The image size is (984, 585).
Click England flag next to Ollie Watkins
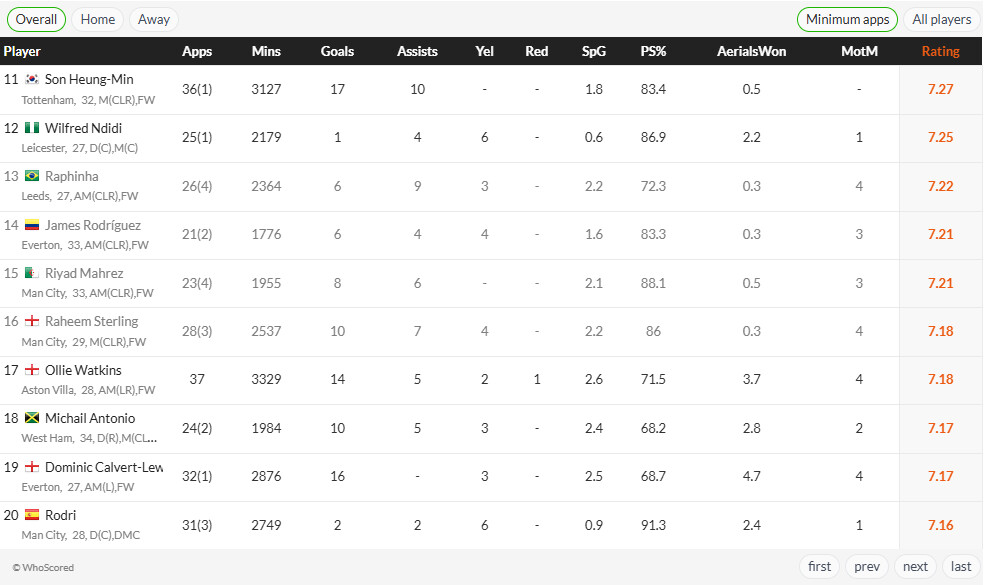pyautogui.click(x=32, y=370)
